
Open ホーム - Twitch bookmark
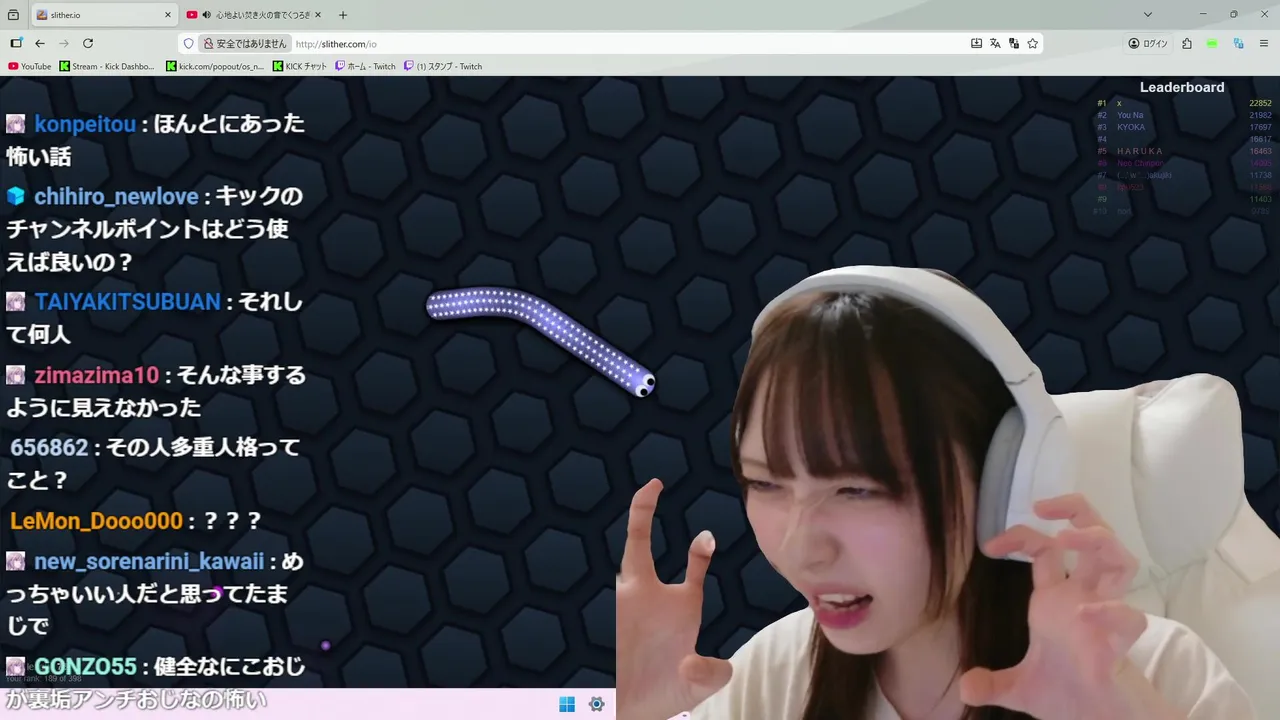pyautogui.click(x=365, y=66)
